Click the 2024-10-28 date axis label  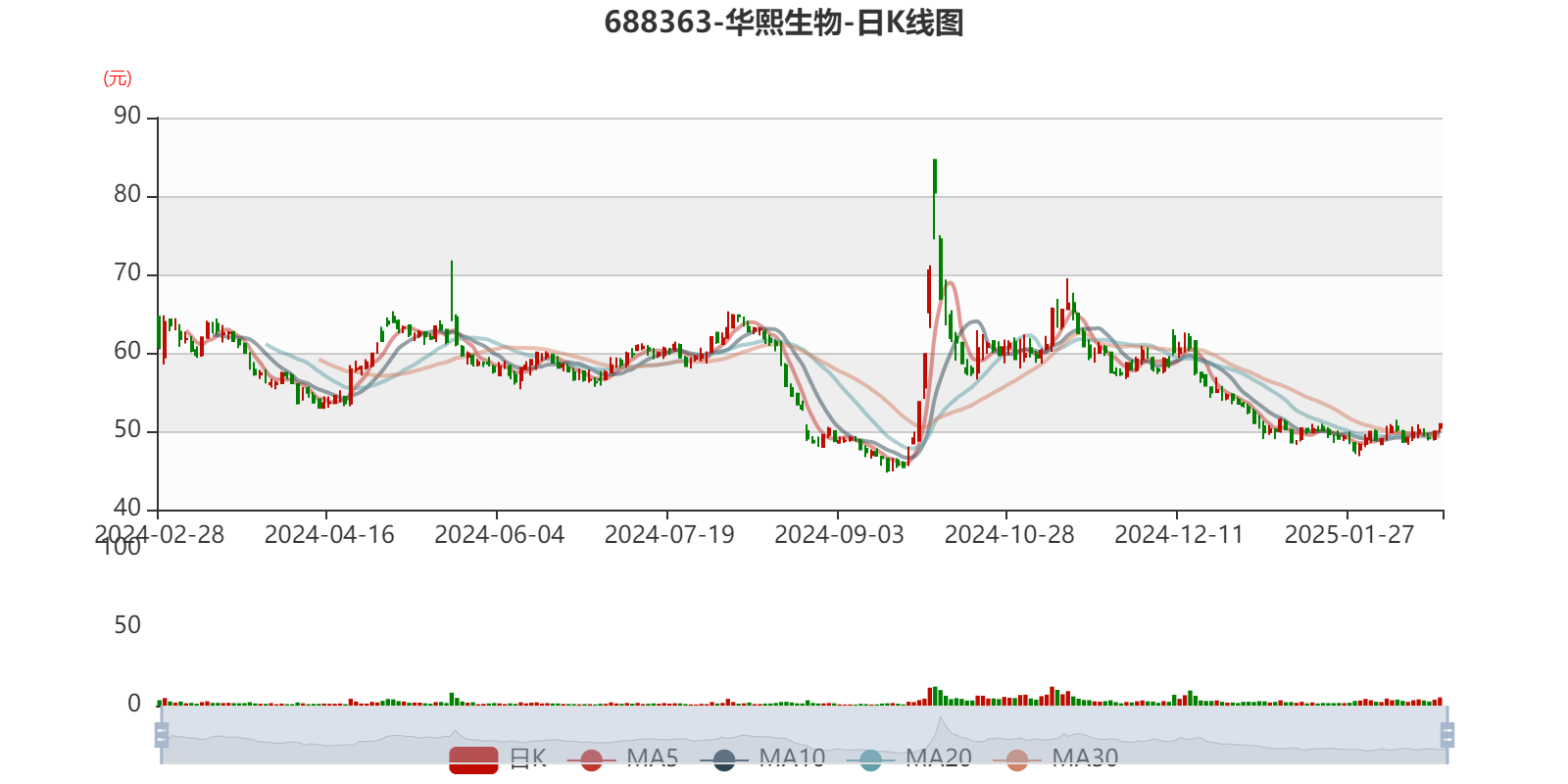pyautogui.click(x=1009, y=535)
